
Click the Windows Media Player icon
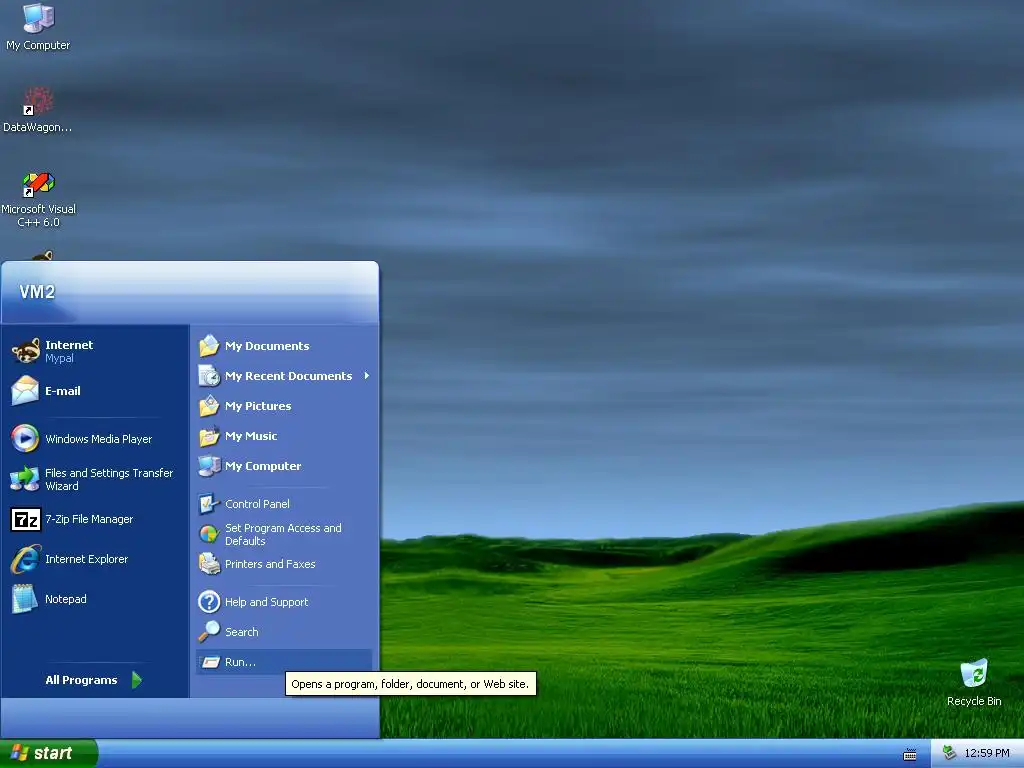tap(25, 438)
